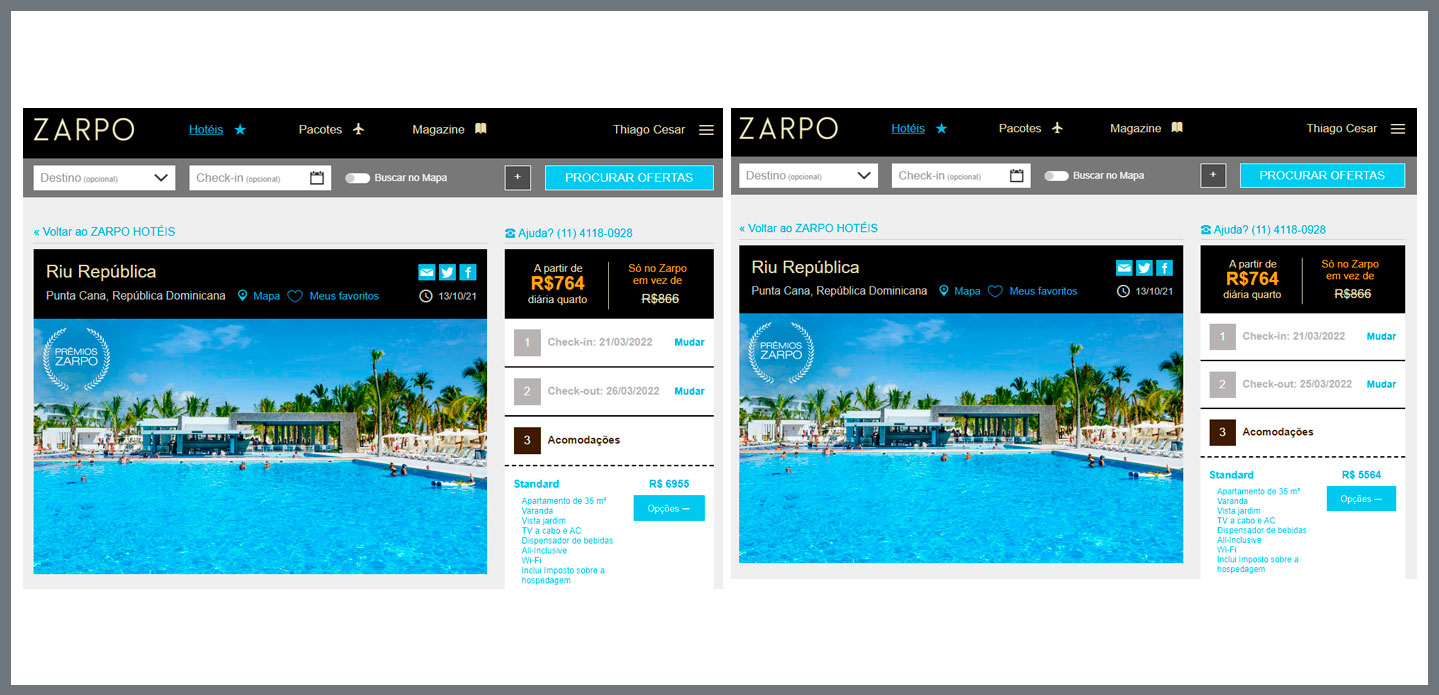Click step 1 number box, left screenshot

pos(527,342)
